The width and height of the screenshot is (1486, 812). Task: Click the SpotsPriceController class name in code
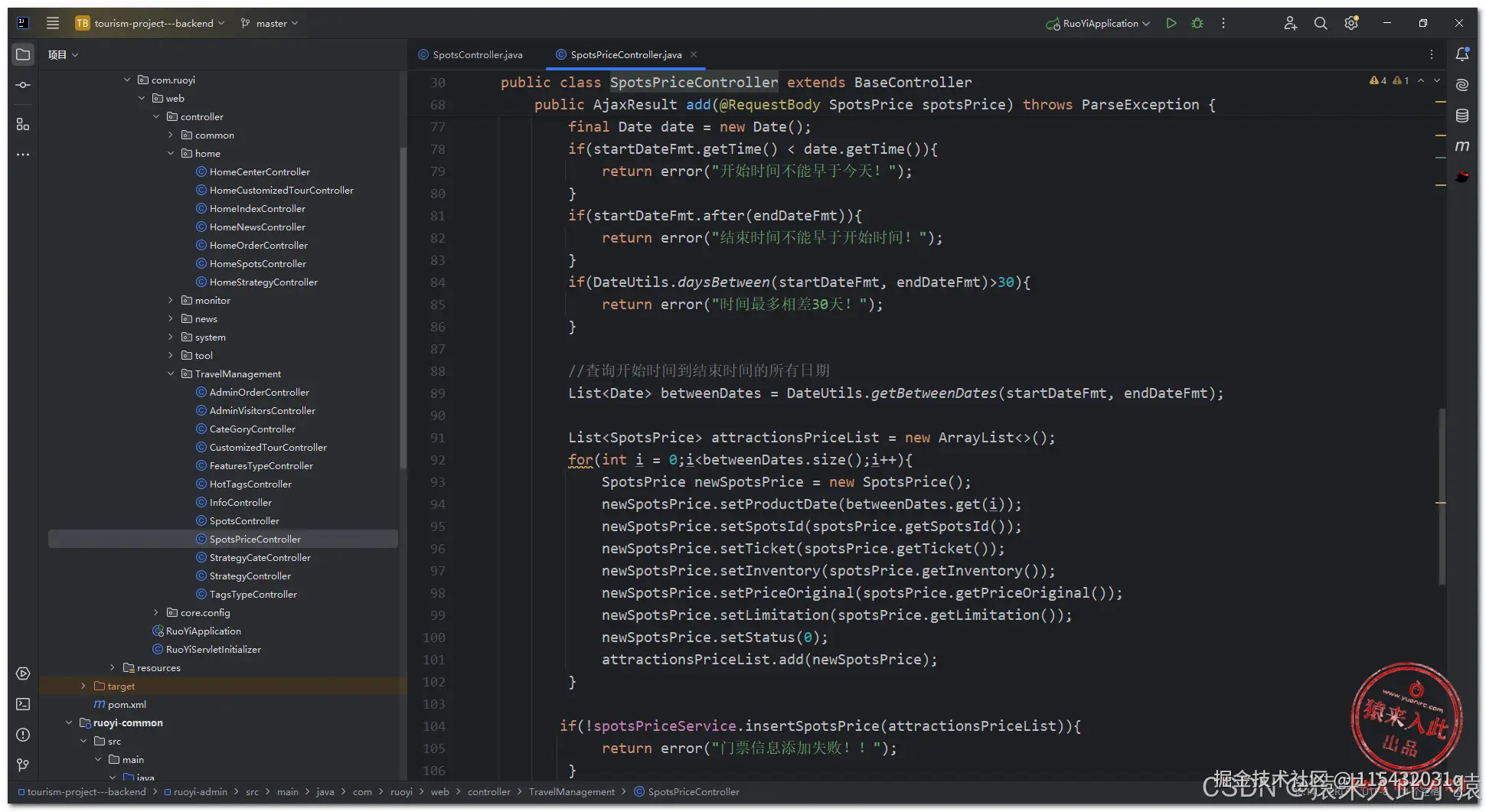(694, 82)
